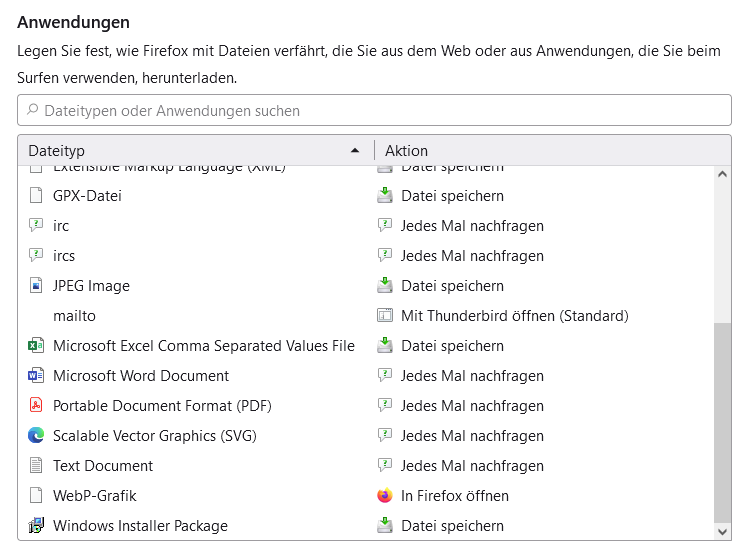Click the Microsoft Word Document icon
This screenshot has width=750, height=558.
click(36, 376)
